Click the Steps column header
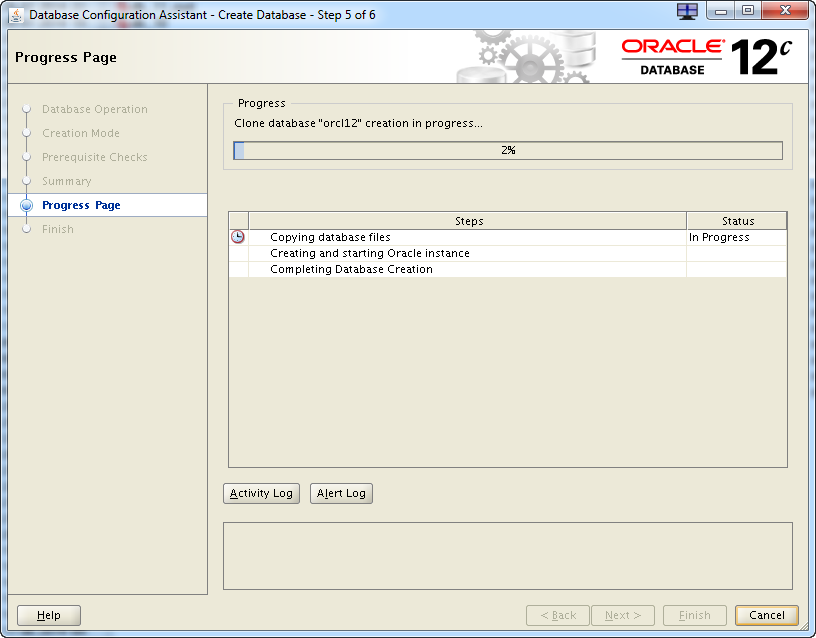816x638 pixels. 468,221
